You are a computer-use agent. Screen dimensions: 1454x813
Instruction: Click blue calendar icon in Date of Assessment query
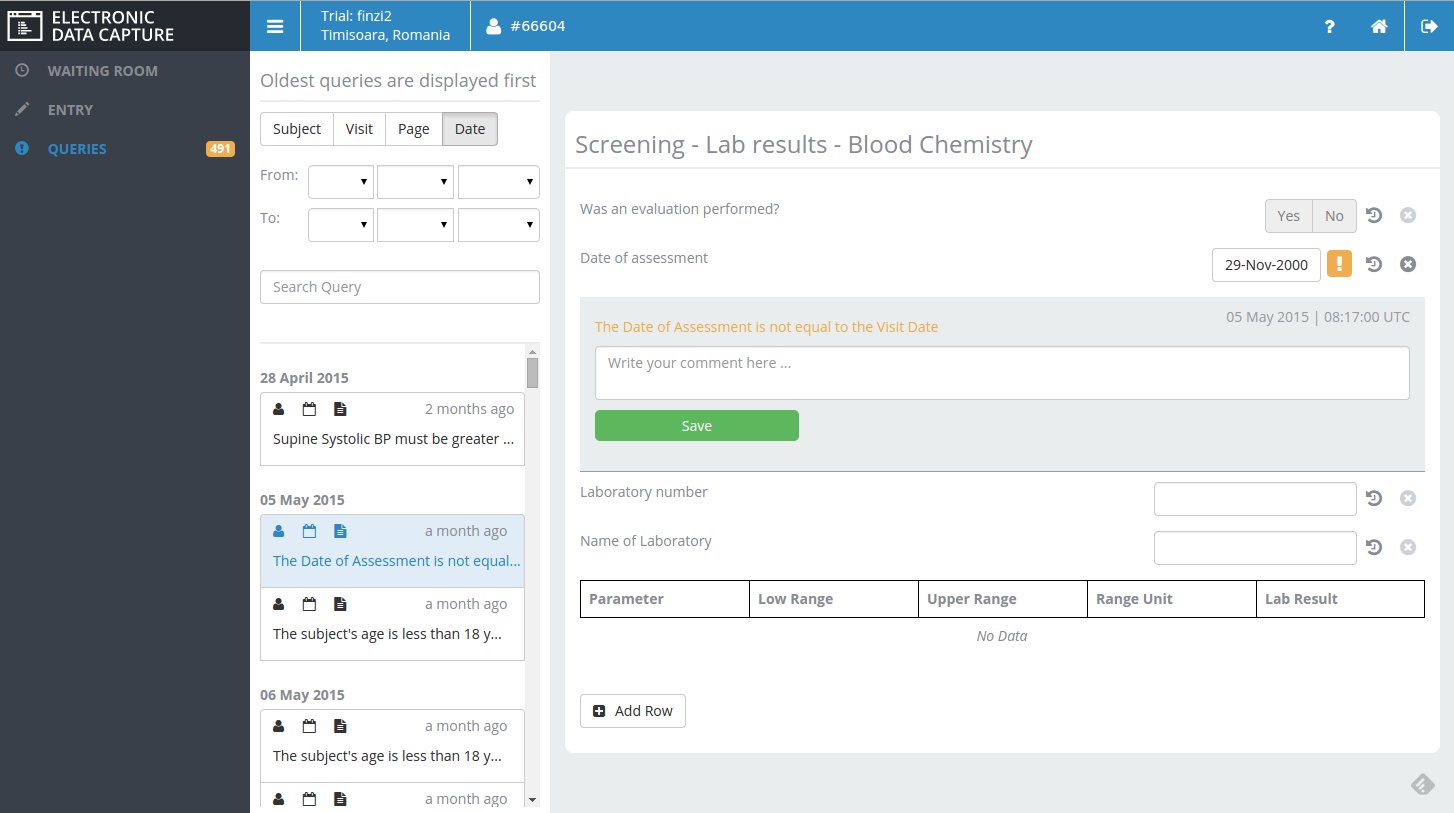[309, 531]
